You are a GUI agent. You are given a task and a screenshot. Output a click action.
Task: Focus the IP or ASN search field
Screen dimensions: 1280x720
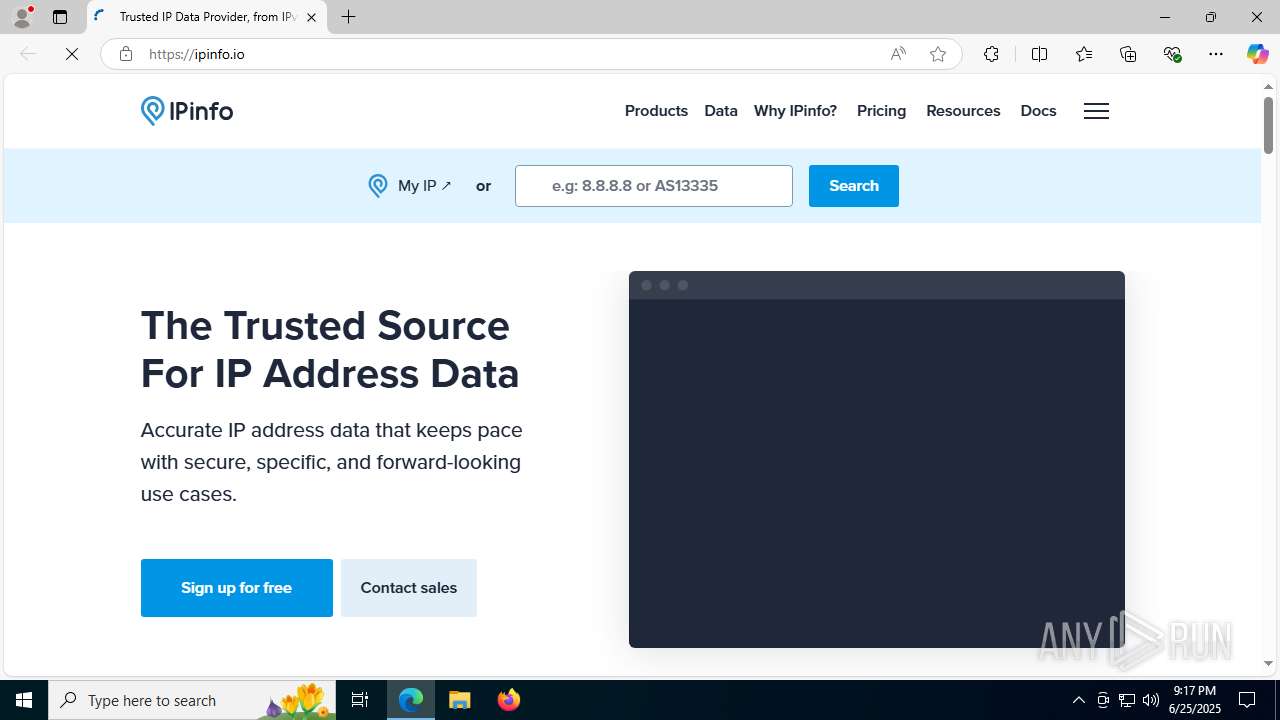point(654,186)
